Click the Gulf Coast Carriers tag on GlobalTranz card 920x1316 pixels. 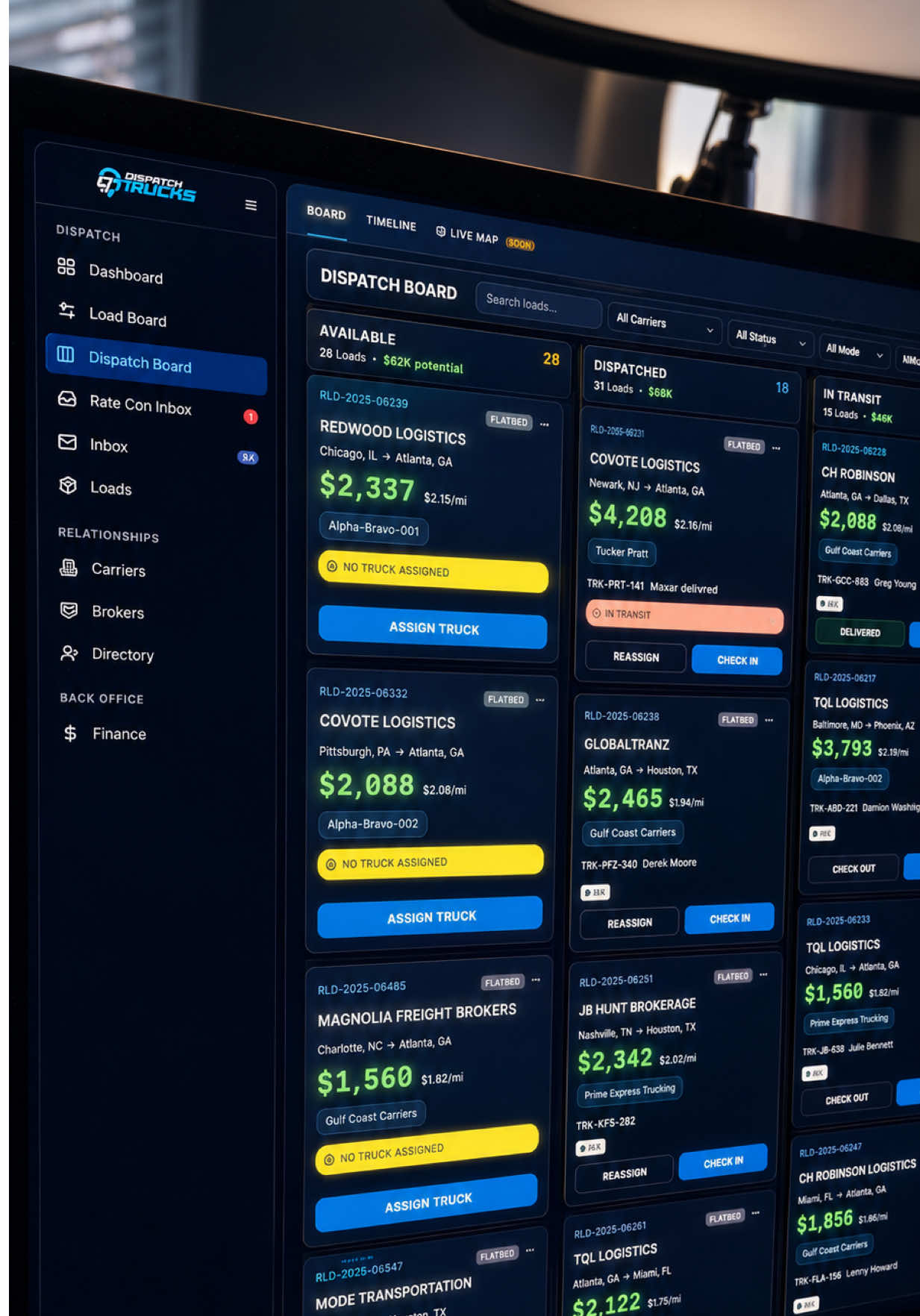point(633,833)
